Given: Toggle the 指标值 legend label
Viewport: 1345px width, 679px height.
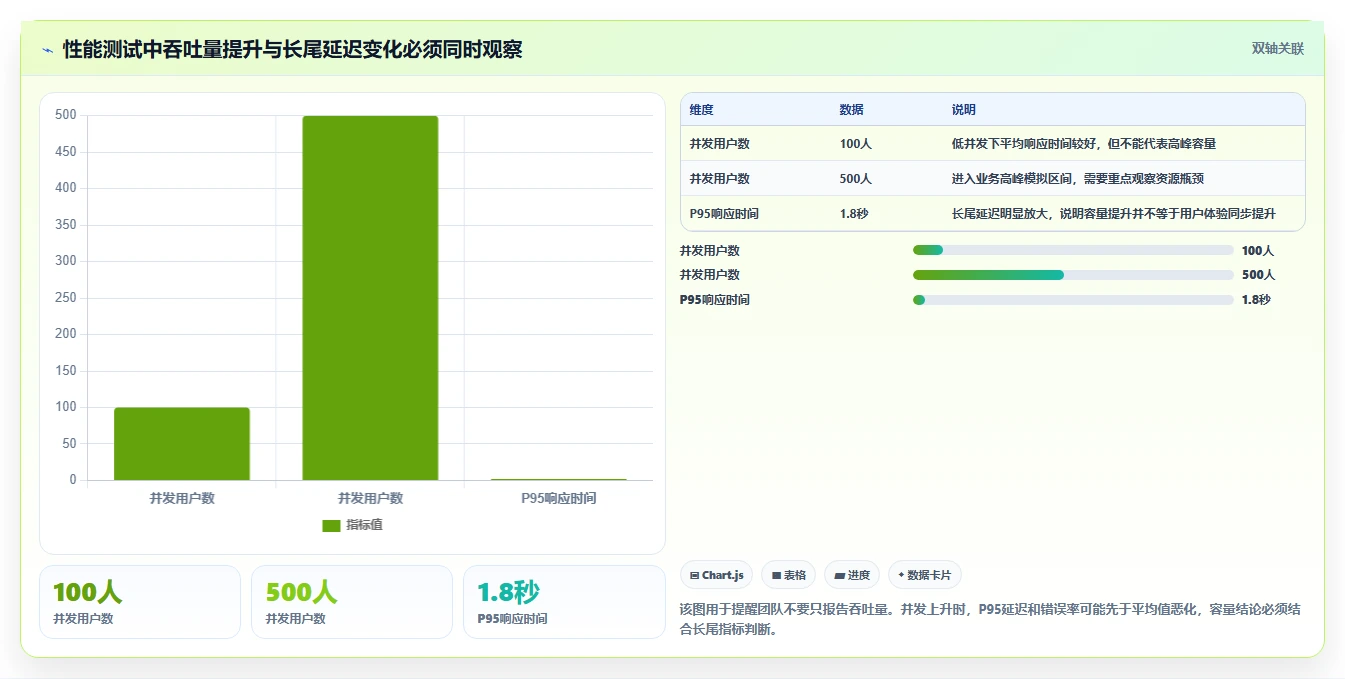Looking at the screenshot, I should [x=364, y=526].
